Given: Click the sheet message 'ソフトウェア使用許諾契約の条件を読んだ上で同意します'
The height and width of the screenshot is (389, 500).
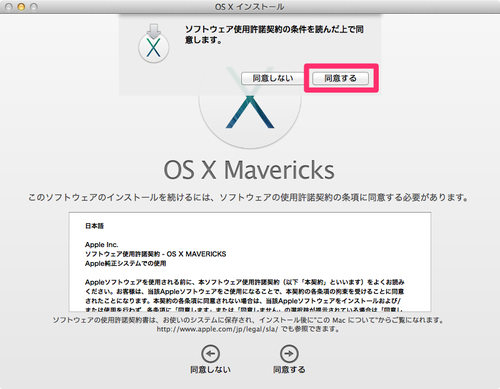Looking at the screenshot, I should point(274,34).
